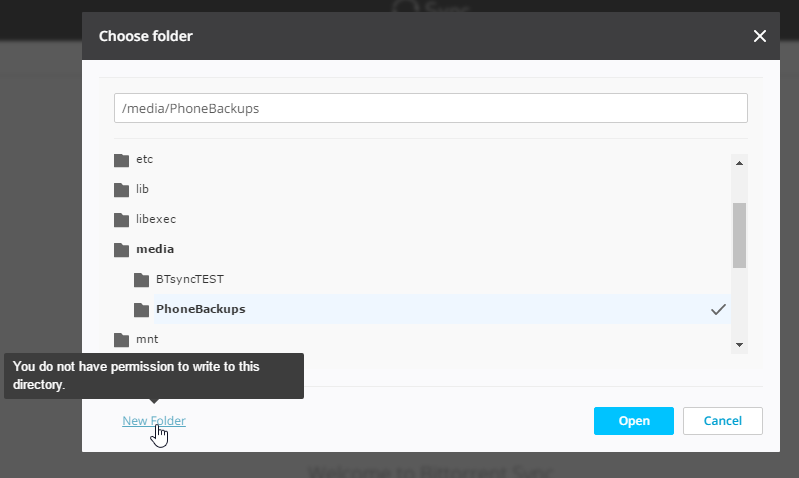Image resolution: width=799 pixels, height=478 pixels.
Task: Confirm selection with the Open button
Action: pyautogui.click(x=634, y=421)
